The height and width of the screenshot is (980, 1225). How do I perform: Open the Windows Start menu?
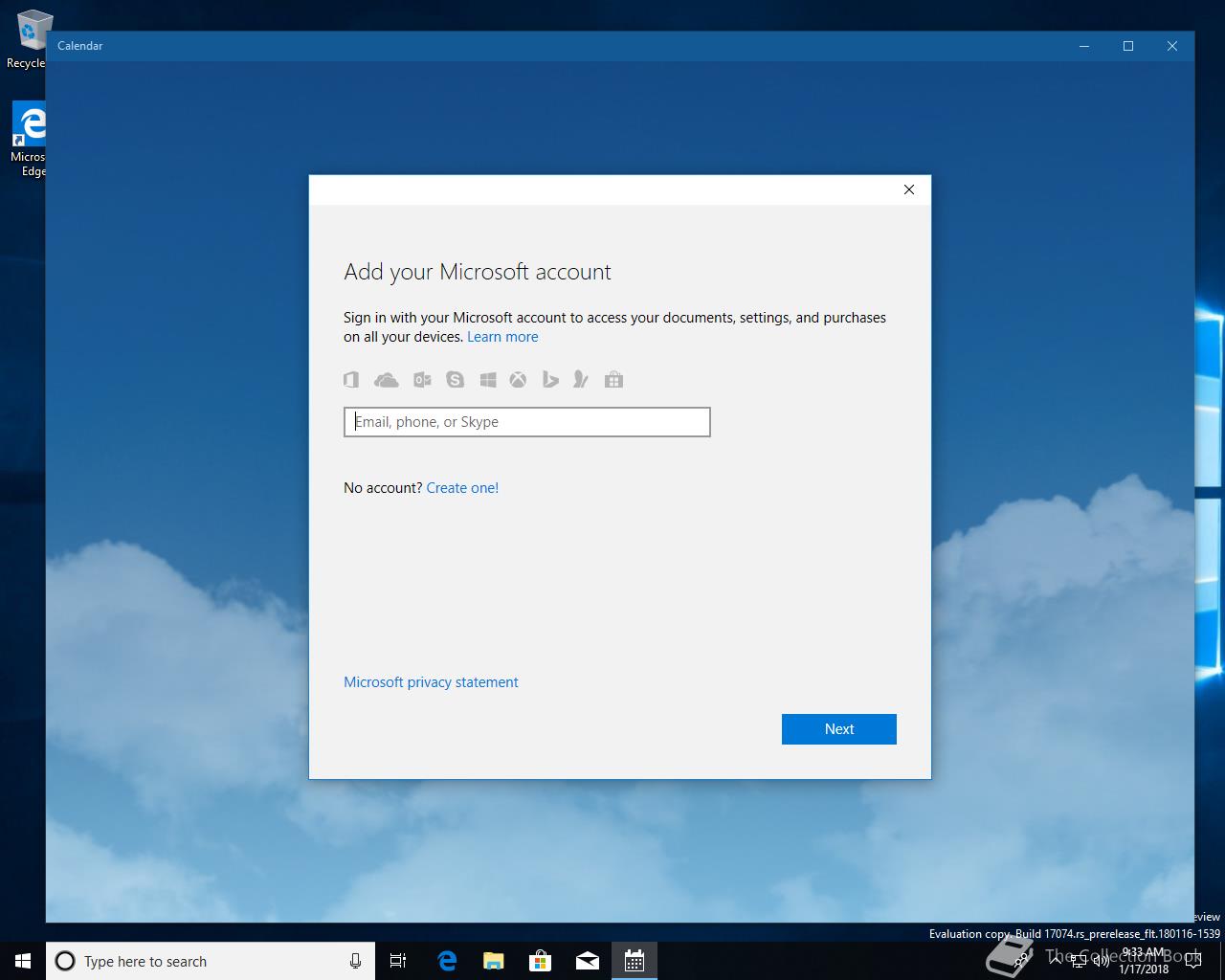pyautogui.click(x=23, y=961)
